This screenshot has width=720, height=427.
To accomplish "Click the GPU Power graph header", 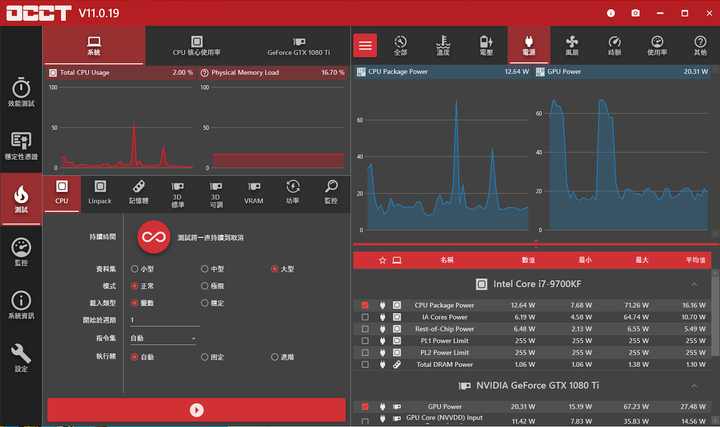I will 622,72.
